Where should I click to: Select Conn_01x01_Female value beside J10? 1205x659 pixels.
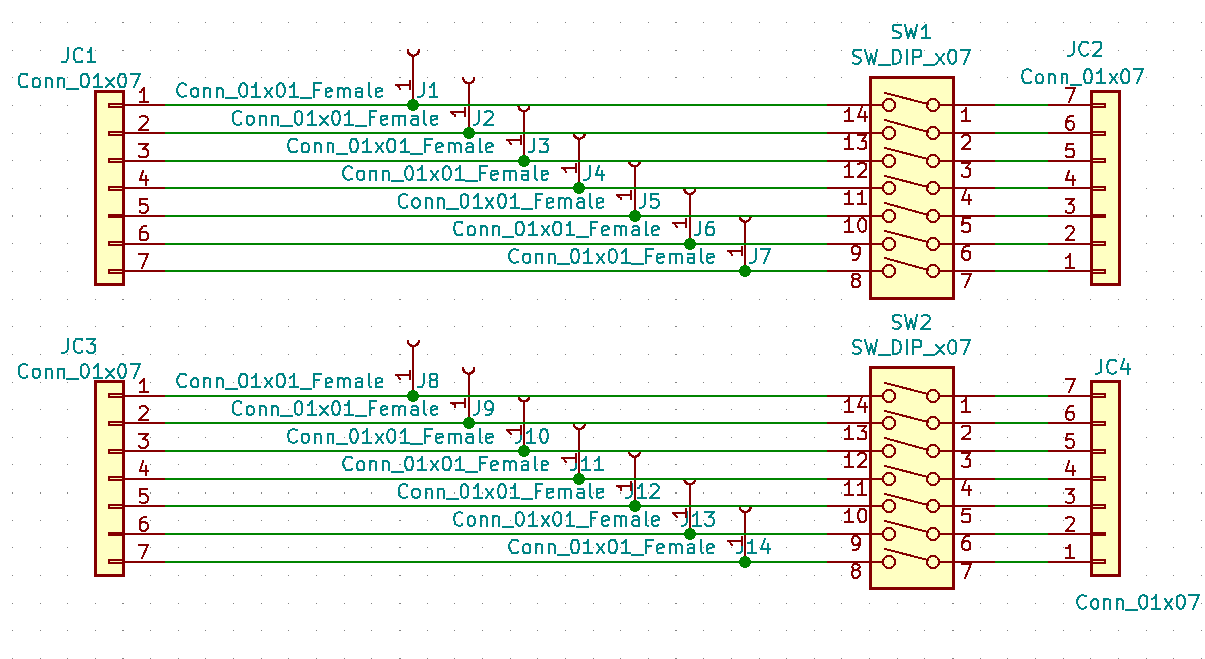(x=391, y=436)
